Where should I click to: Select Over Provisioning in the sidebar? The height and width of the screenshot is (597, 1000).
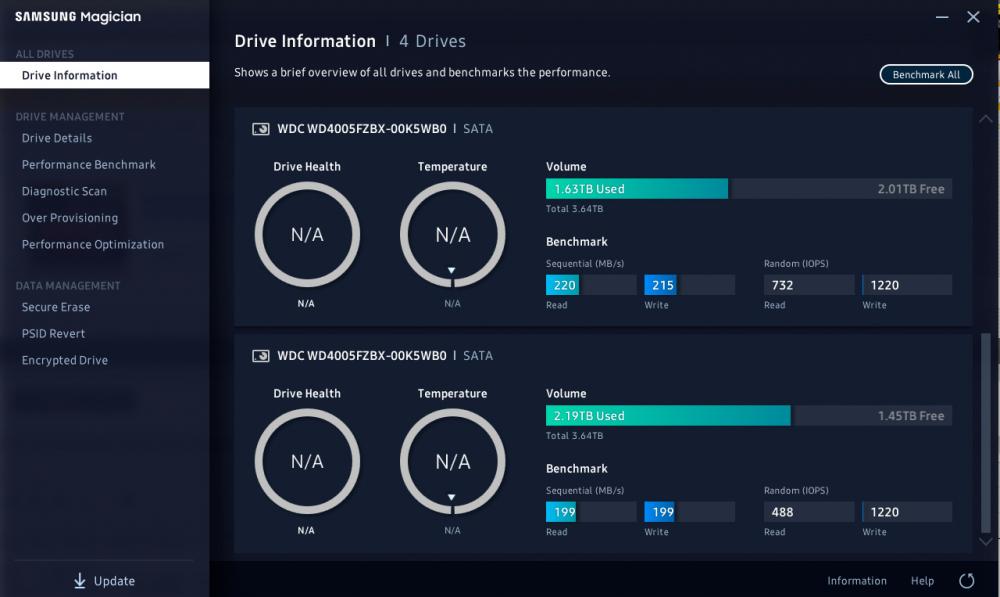tap(70, 218)
